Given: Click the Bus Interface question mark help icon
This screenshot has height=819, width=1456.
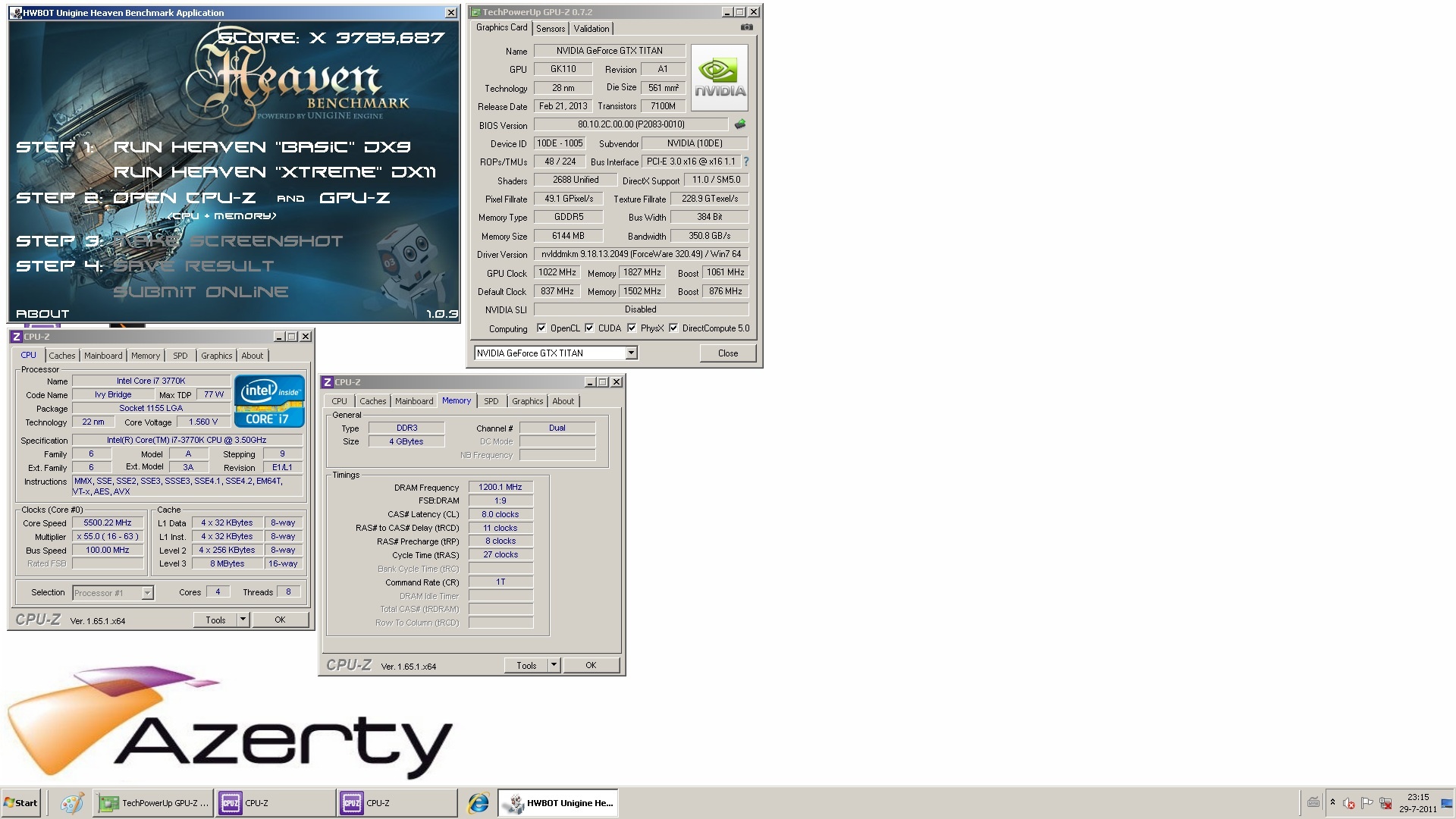Looking at the screenshot, I should [745, 162].
